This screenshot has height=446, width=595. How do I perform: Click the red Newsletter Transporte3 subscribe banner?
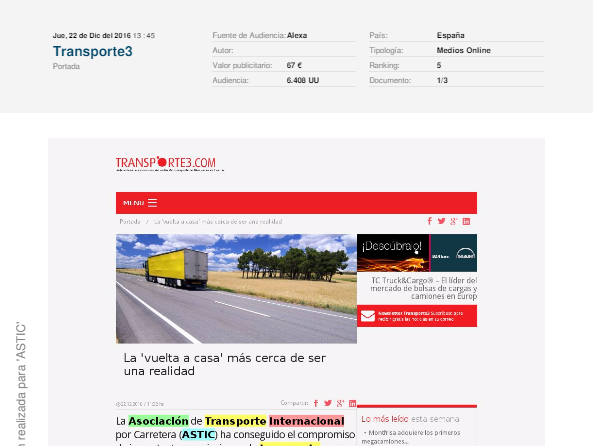(417, 316)
